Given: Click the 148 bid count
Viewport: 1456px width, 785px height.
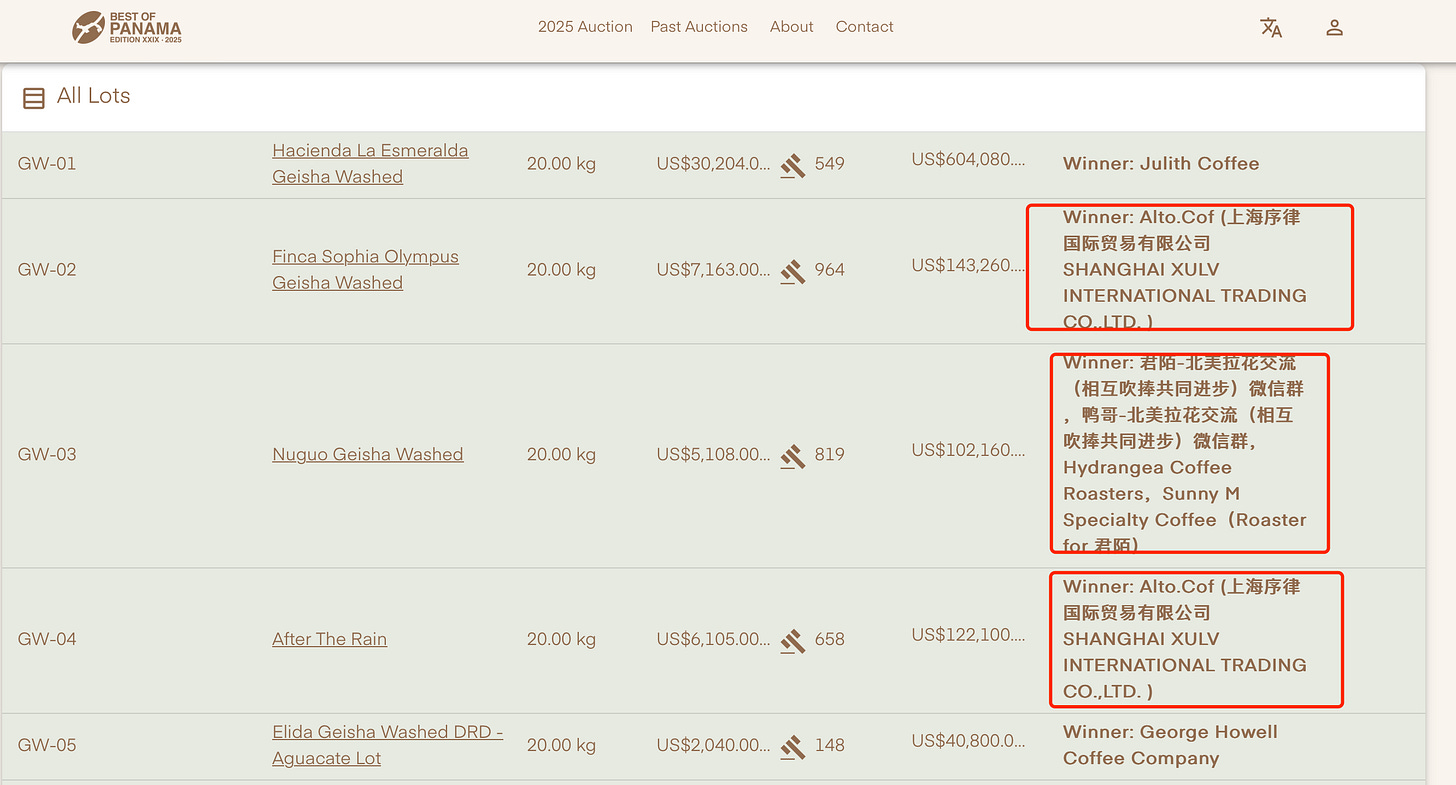Looking at the screenshot, I should 829,745.
